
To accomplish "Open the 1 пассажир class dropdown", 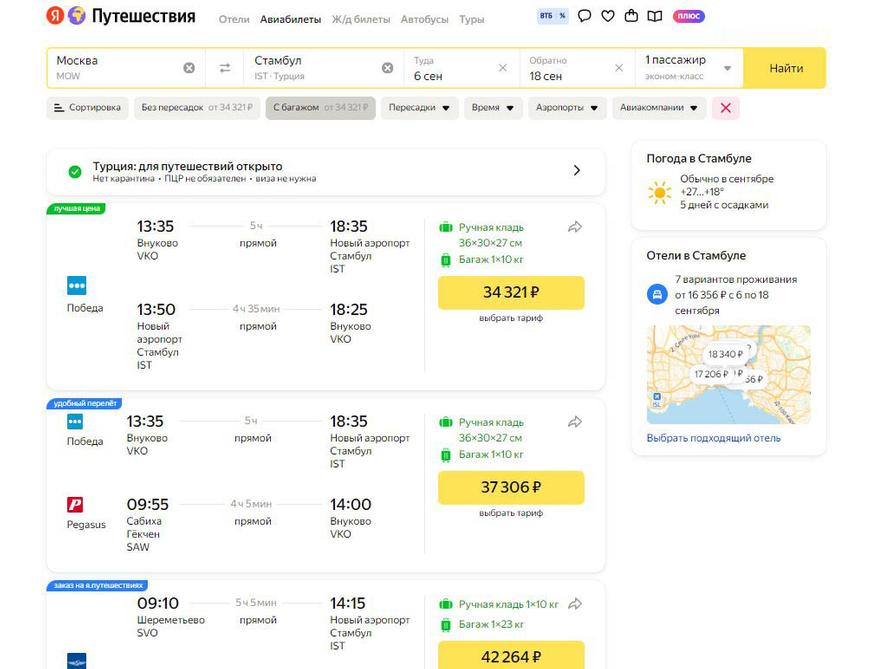I will (689, 68).
